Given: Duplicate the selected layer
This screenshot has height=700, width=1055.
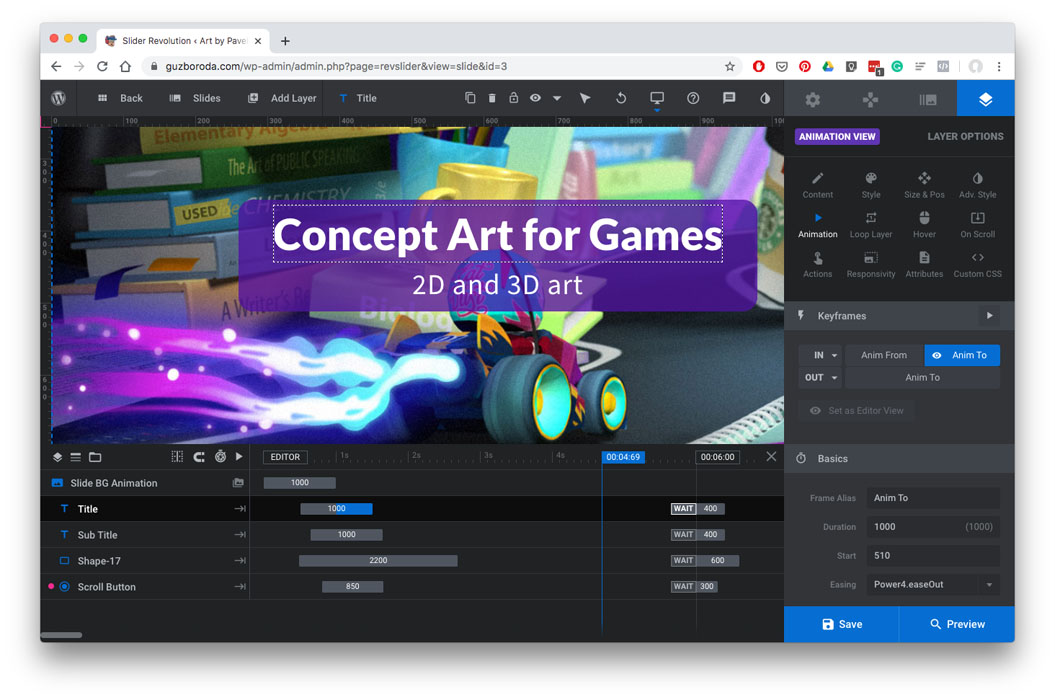Looking at the screenshot, I should (470, 98).
